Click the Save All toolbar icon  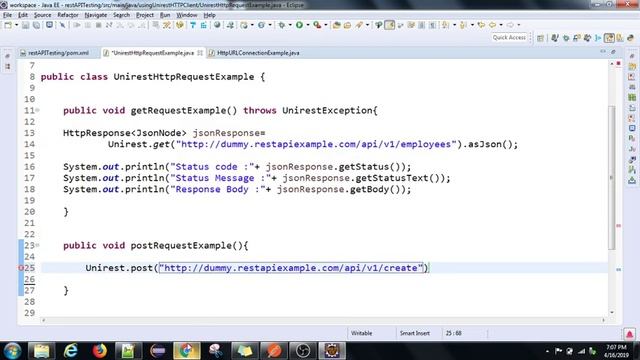coord(36,25)
